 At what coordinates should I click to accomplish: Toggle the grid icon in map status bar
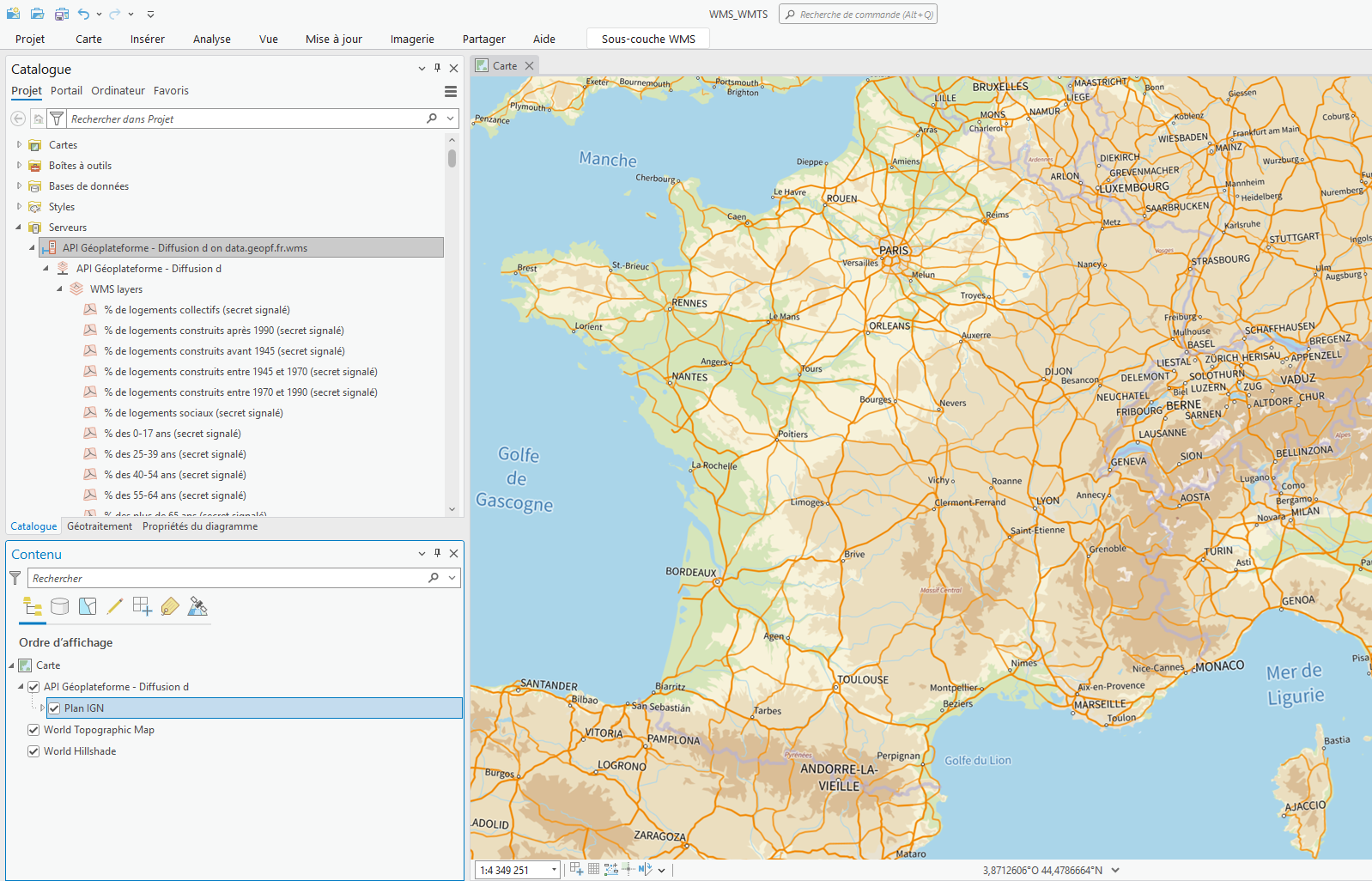coord(593,869)
